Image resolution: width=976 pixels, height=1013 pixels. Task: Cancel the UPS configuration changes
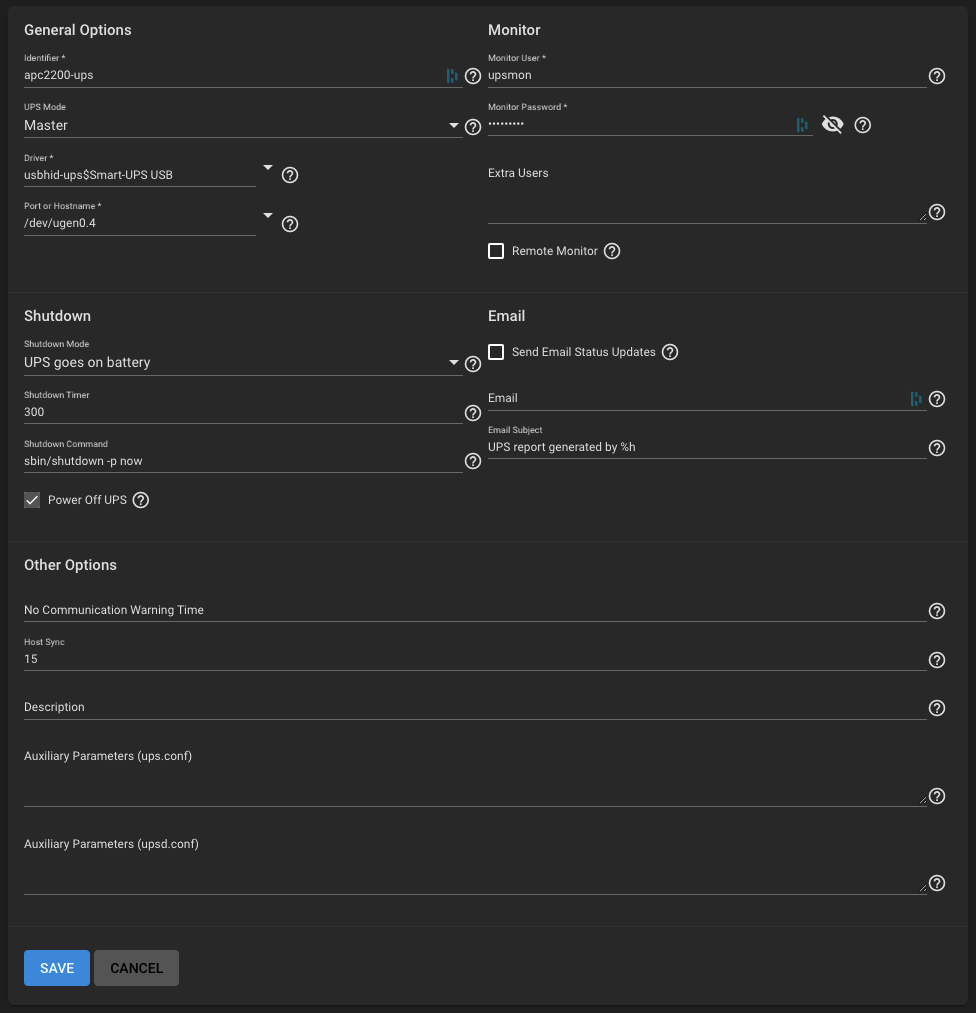coord(136,968)
